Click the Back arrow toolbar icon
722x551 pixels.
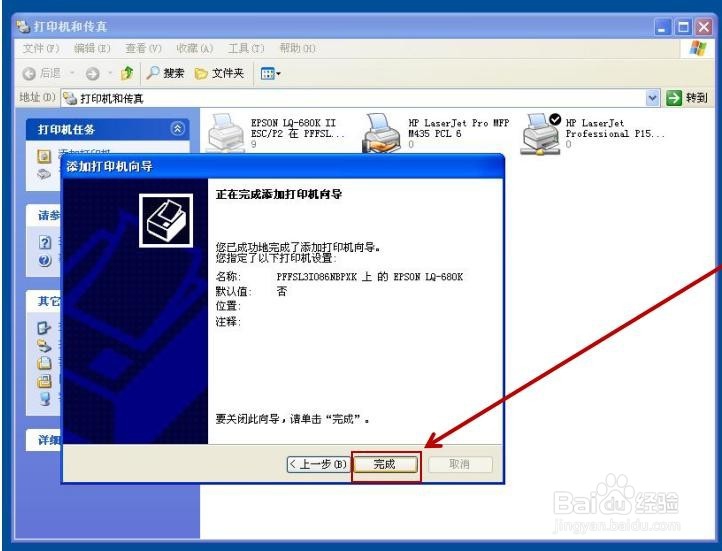point(29,73)
